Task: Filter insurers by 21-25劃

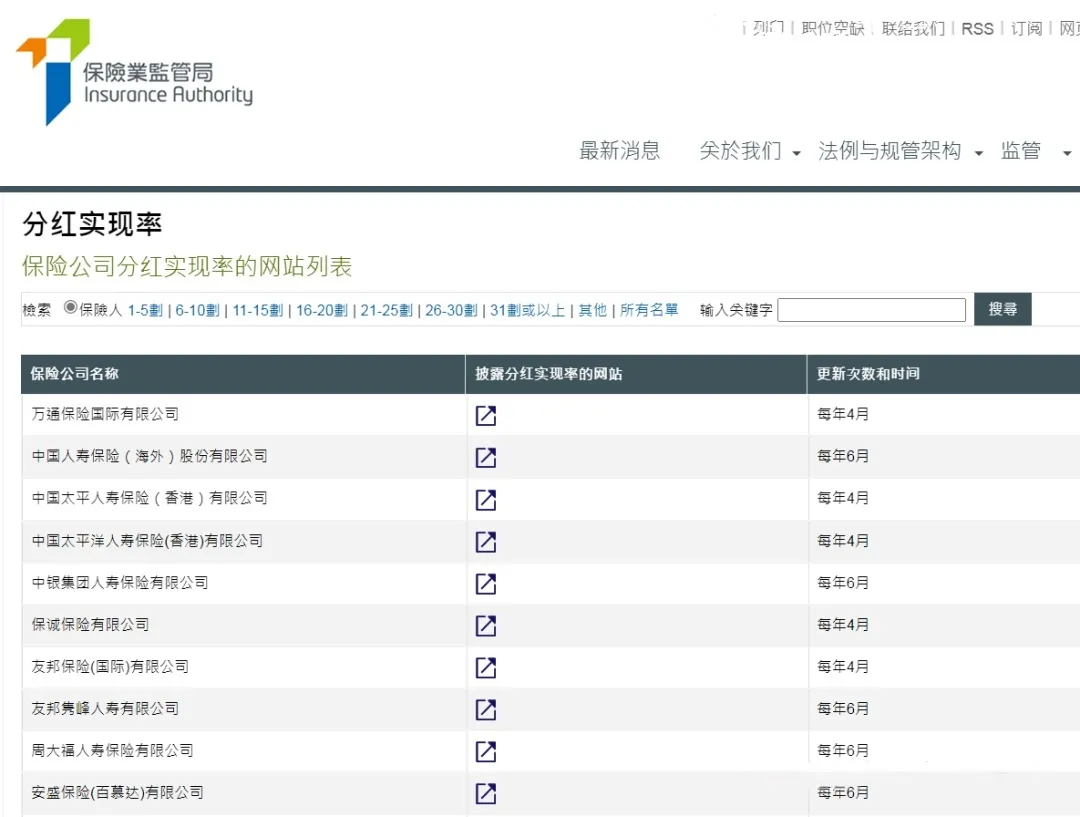Action: click(x=386, y=310)
